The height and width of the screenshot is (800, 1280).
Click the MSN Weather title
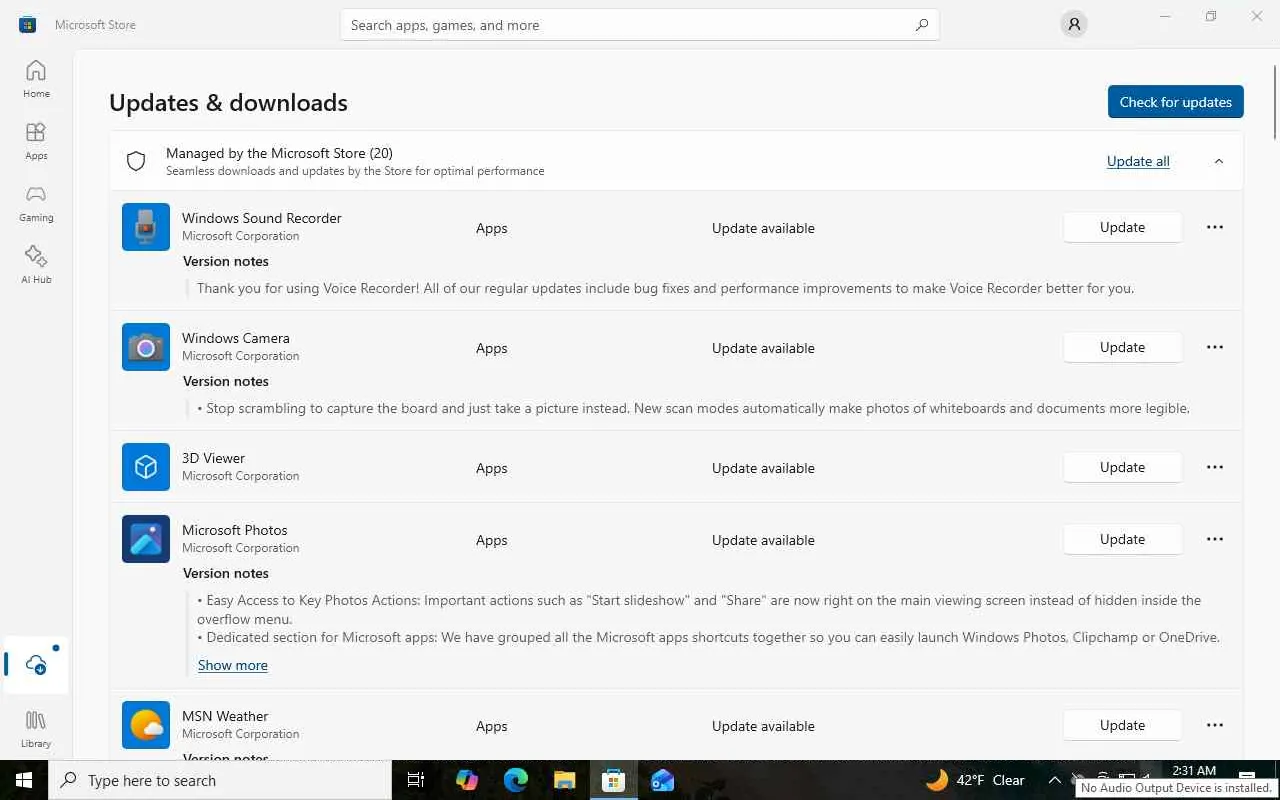click(x=225, y=716)
